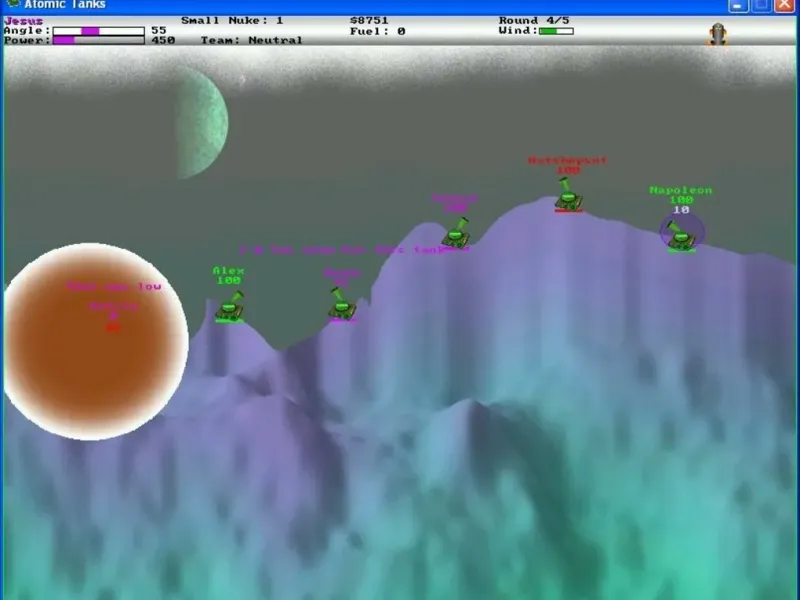
Task: Click the "Fuel: 0" readout
Action: (x=378, y=31)
